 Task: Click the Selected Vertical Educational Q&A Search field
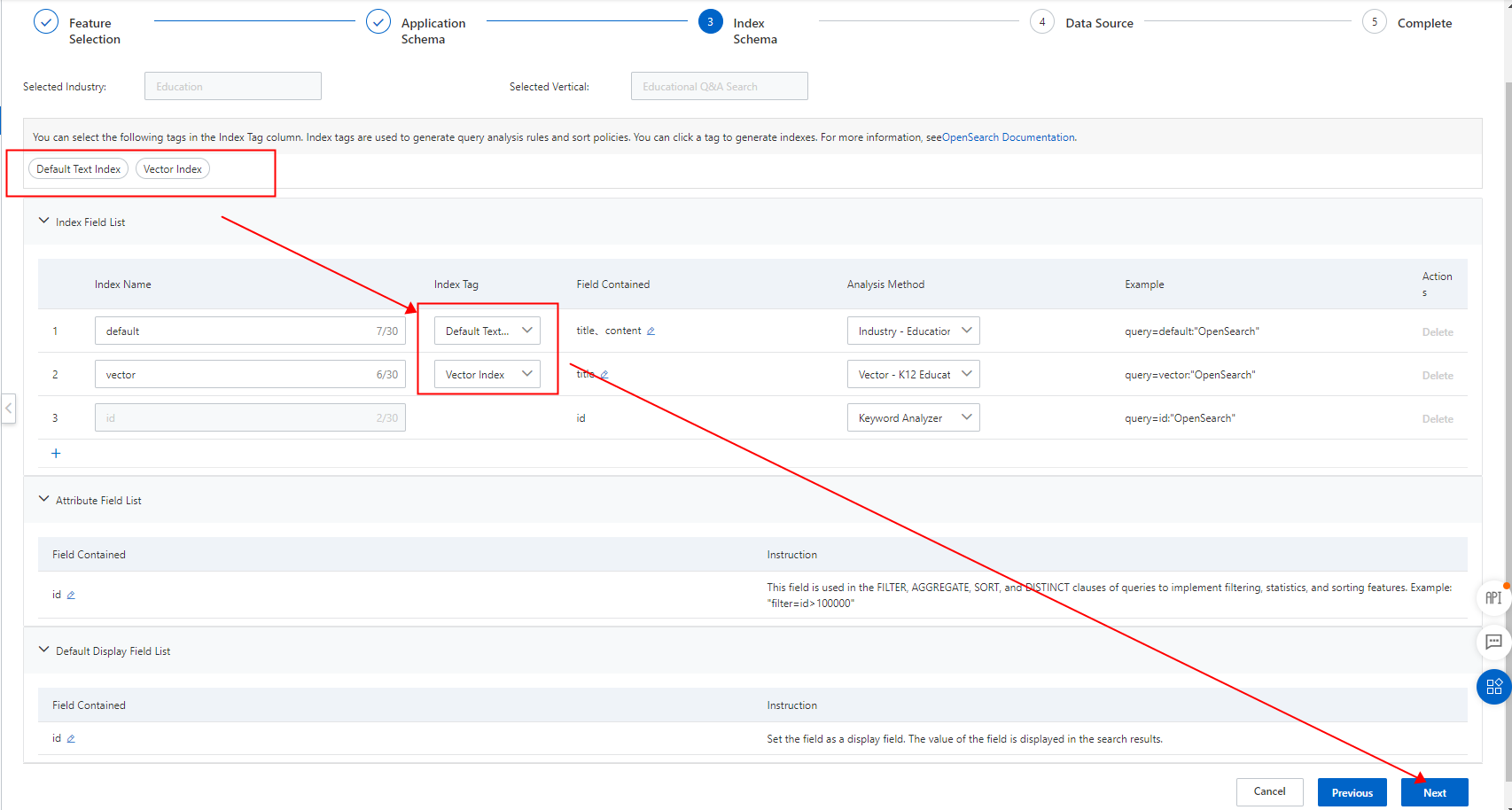click(720, 86)
